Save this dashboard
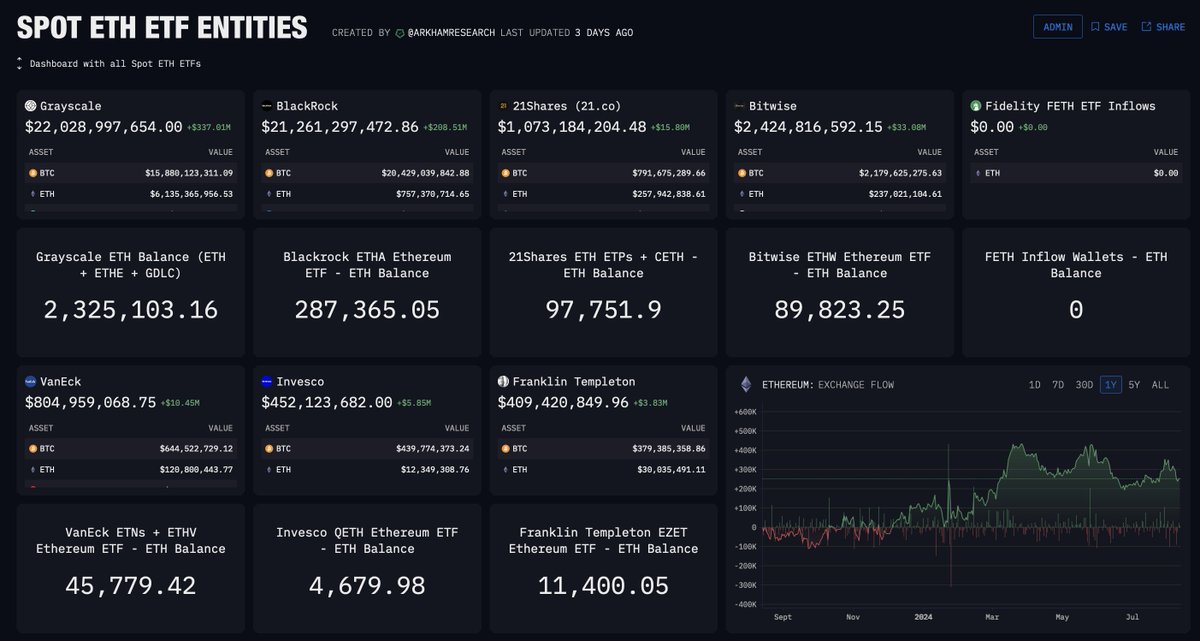Viewport: 1200px width, 641px height. [1111, 27]
